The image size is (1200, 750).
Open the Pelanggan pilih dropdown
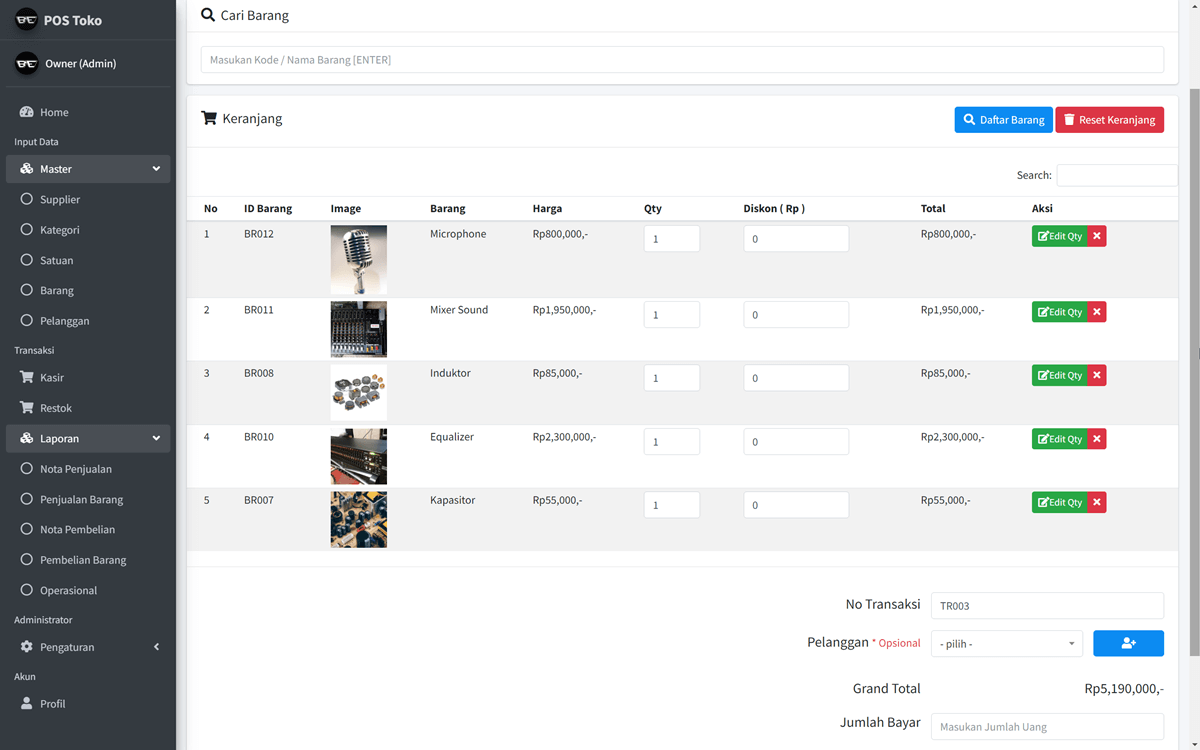[1006, 643]
